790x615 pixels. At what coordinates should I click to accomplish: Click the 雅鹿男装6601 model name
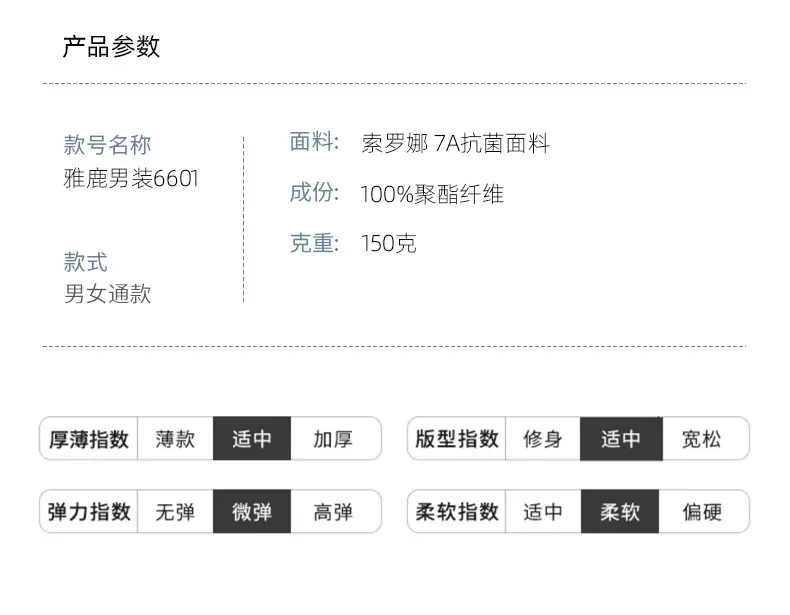(131, 178)
